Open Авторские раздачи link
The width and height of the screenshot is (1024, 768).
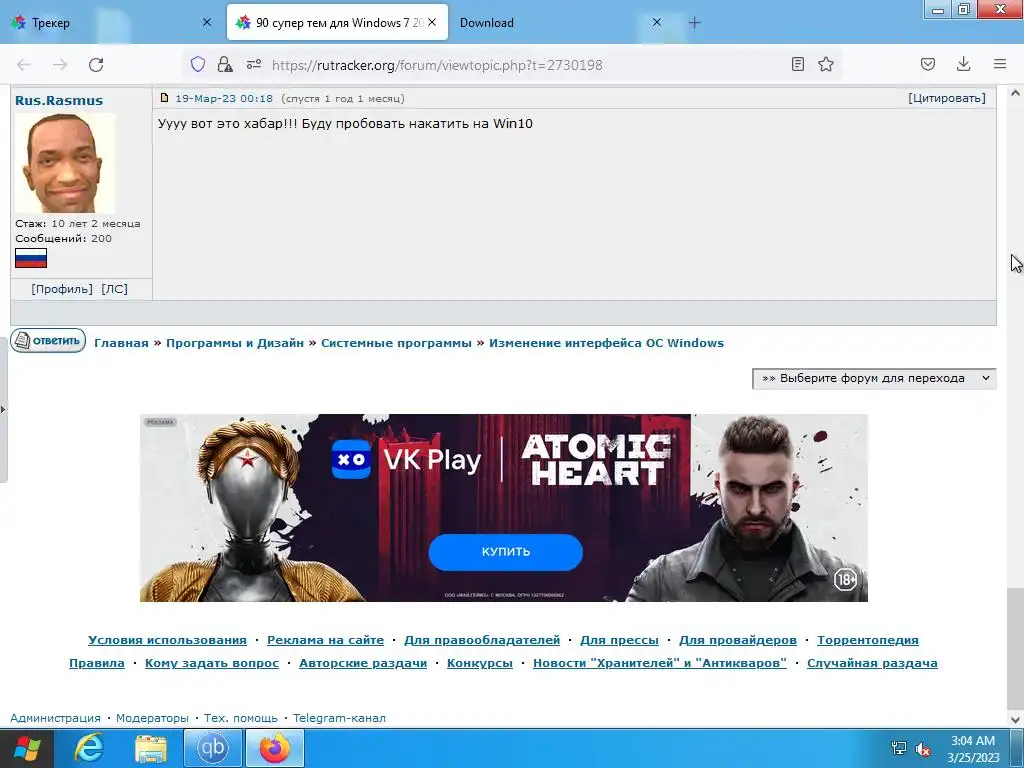click(362, 663)
